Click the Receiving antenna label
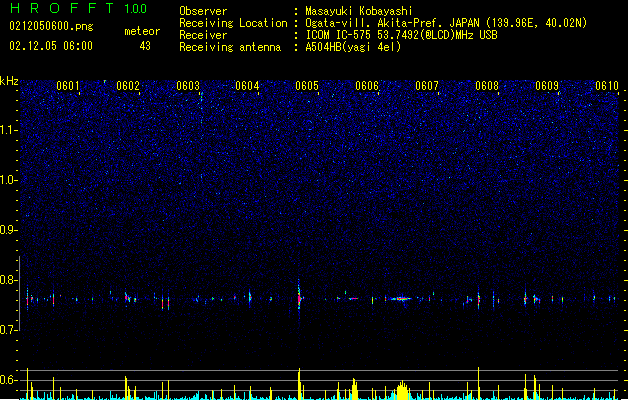Viewport: 629px width, 400px height. [x=230, y=47]
